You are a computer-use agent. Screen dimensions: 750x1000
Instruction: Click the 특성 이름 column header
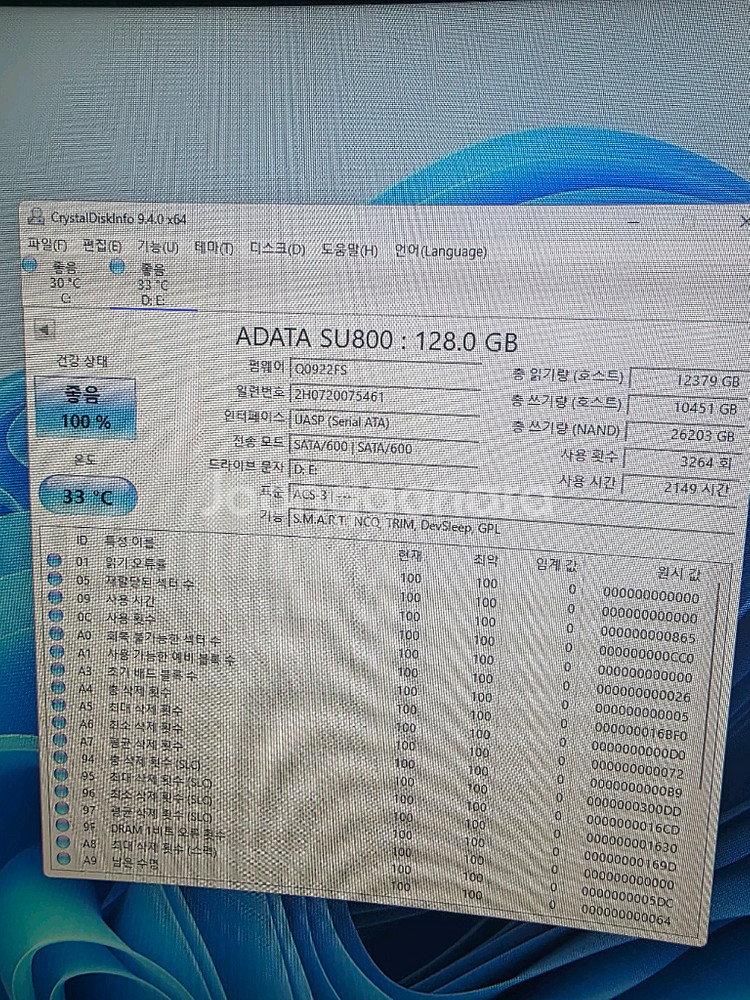tap(129, 541)
